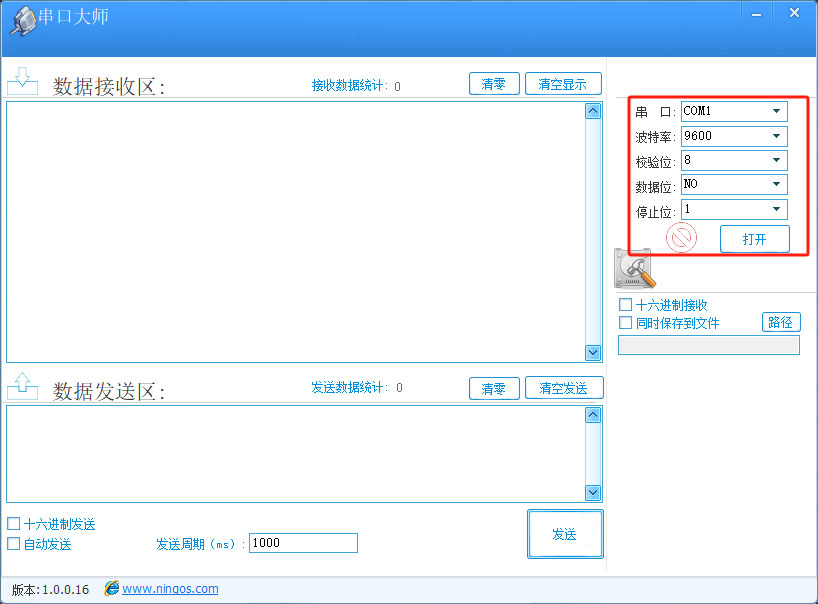Viewport: 818px width, 604px height.
Task: Click the 发送周期 1000 input field
Action: point(300,543)
